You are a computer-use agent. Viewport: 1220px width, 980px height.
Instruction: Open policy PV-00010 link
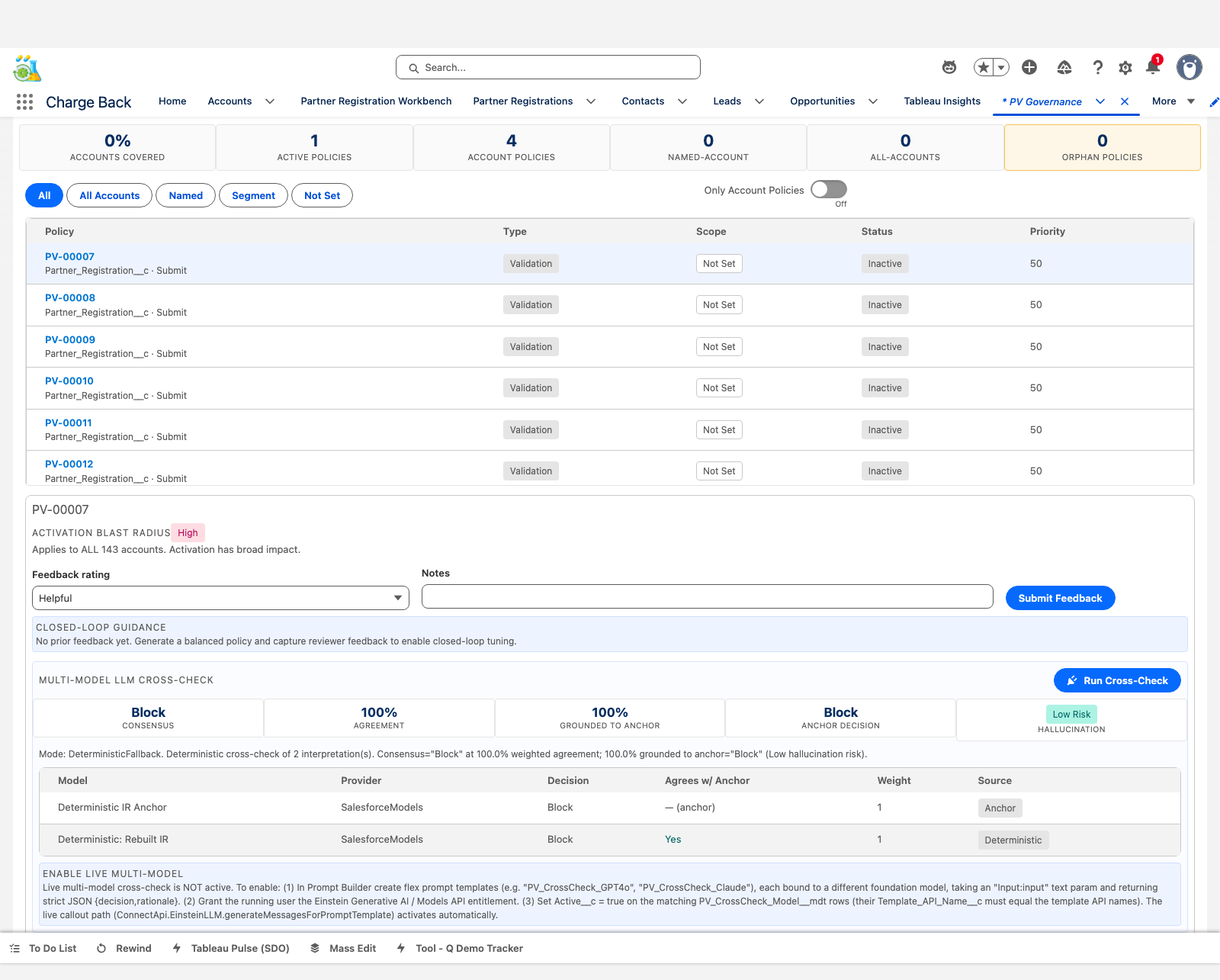[69, 381]
